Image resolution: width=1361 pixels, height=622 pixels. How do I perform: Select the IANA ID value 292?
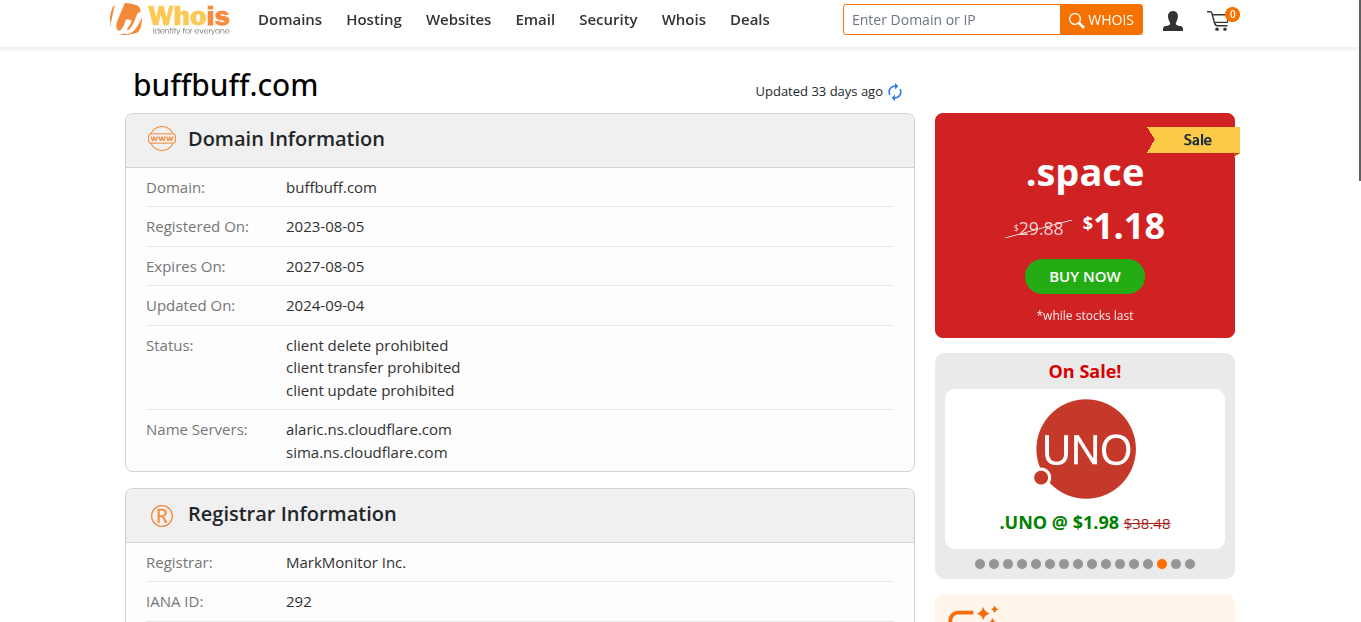click(x=299, y=602)
